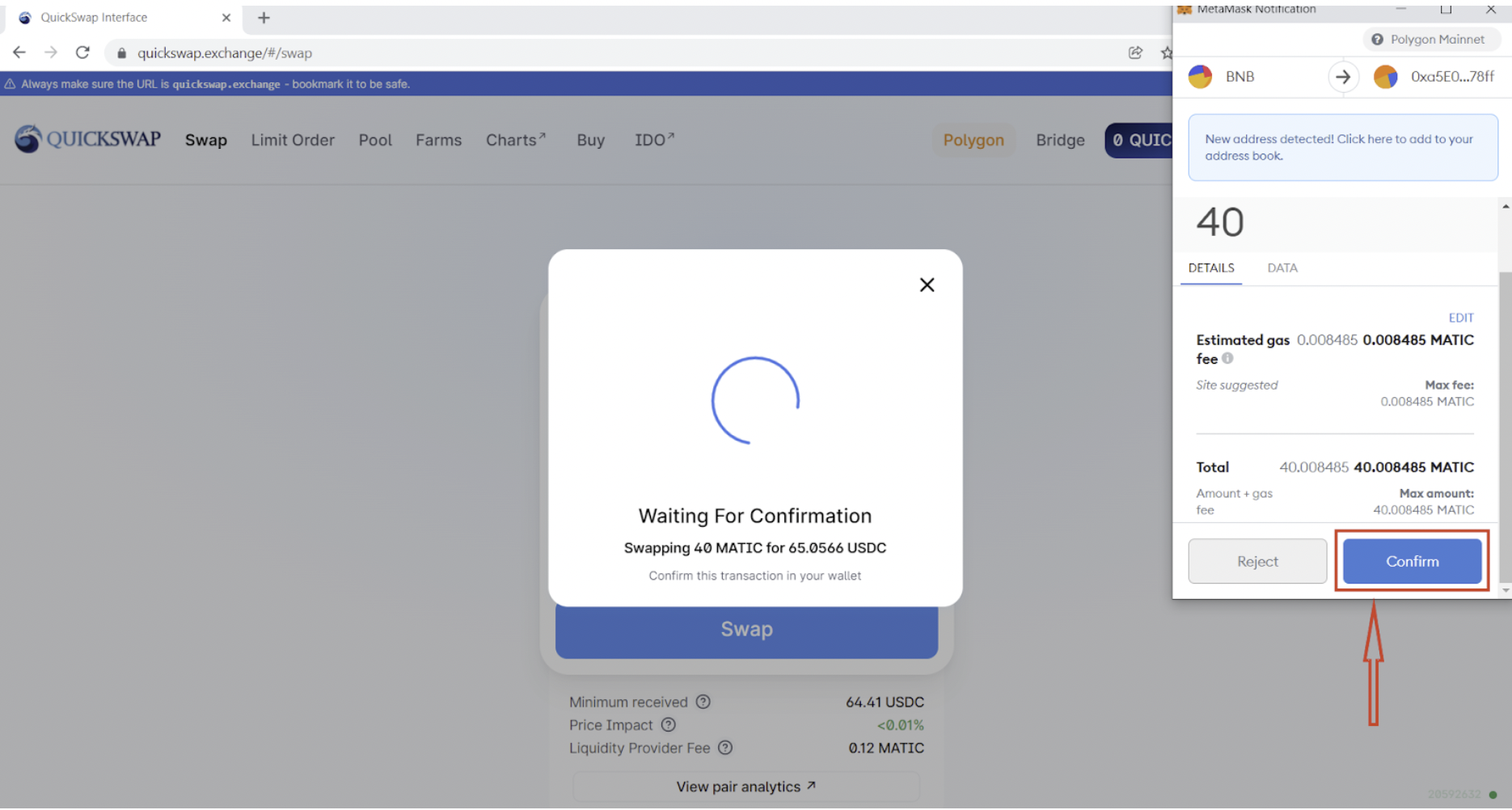This screenshot has width=1512, height=810.
Task: Go to the Farms section
Action: [439, 140]
